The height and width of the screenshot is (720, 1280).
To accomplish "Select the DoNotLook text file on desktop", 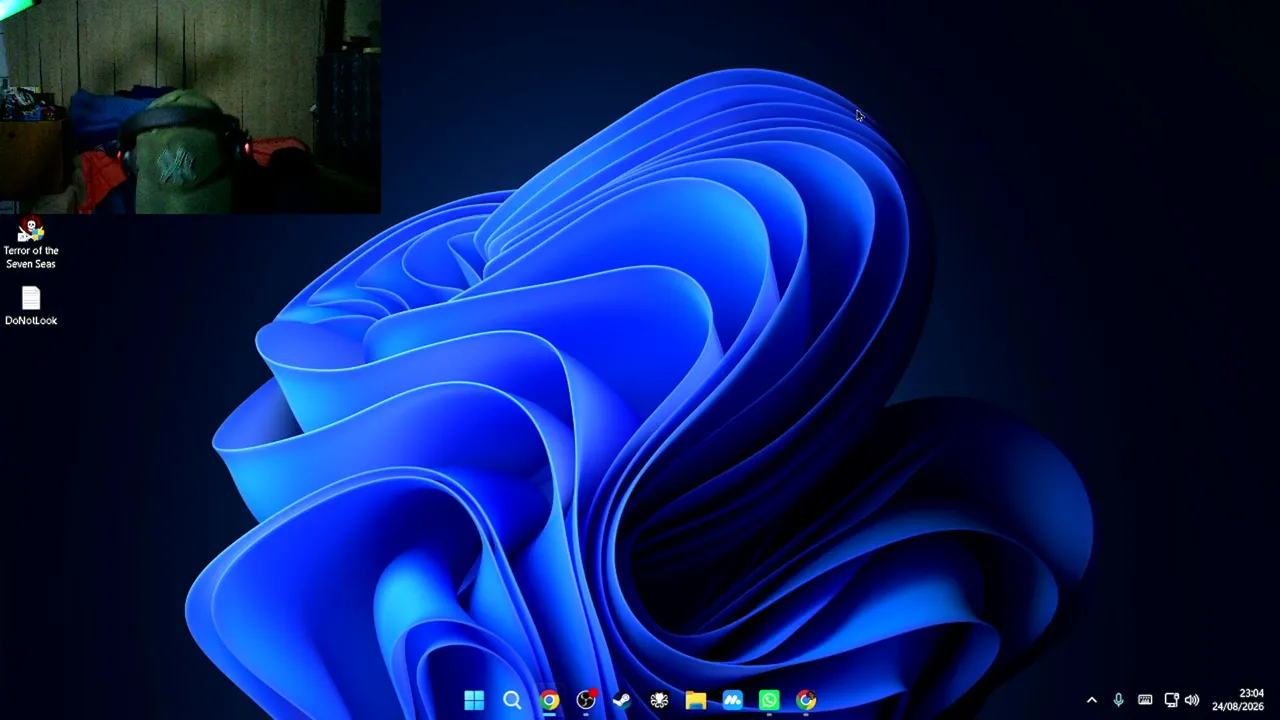I will coord(31,307).
